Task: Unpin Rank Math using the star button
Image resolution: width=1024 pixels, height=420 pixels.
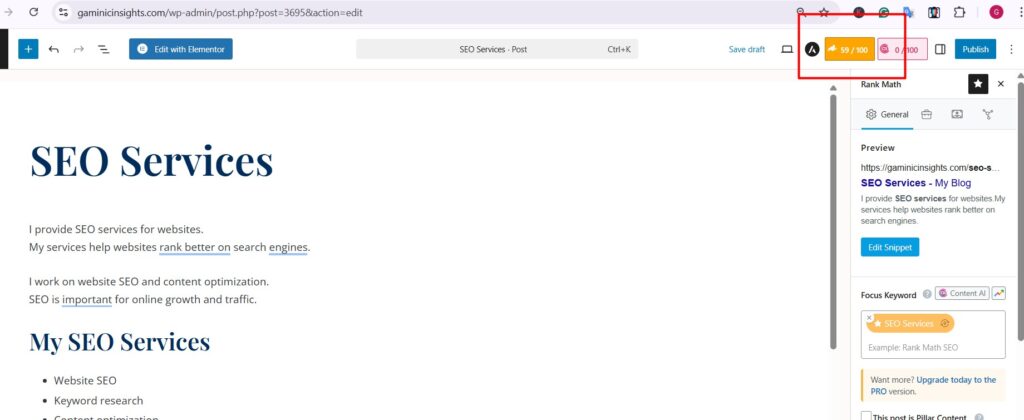Action: click(977, 84)
